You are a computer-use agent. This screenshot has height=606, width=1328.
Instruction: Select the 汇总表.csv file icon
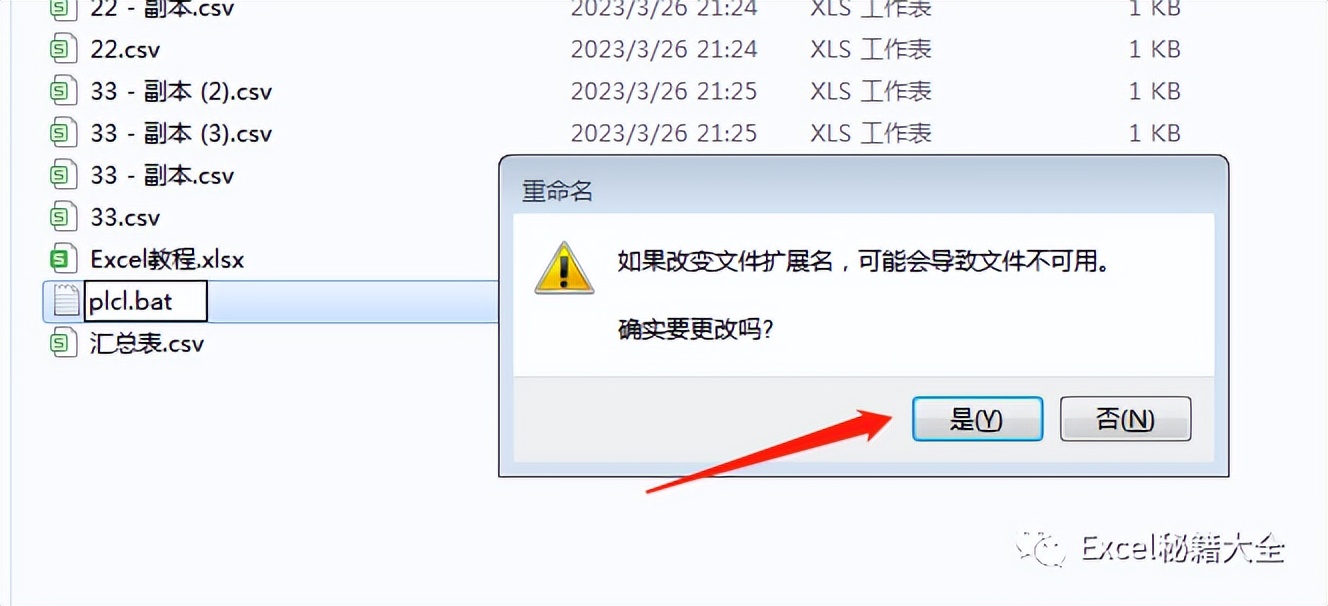click(64, 343)
